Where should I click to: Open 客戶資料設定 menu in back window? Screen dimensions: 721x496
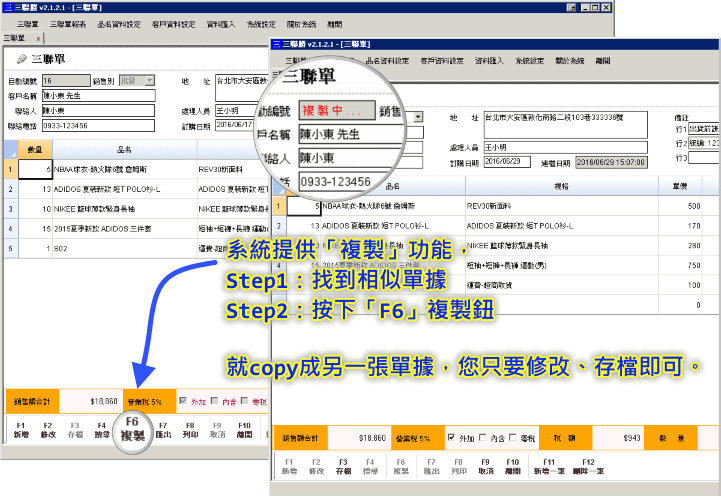[173, 24]
